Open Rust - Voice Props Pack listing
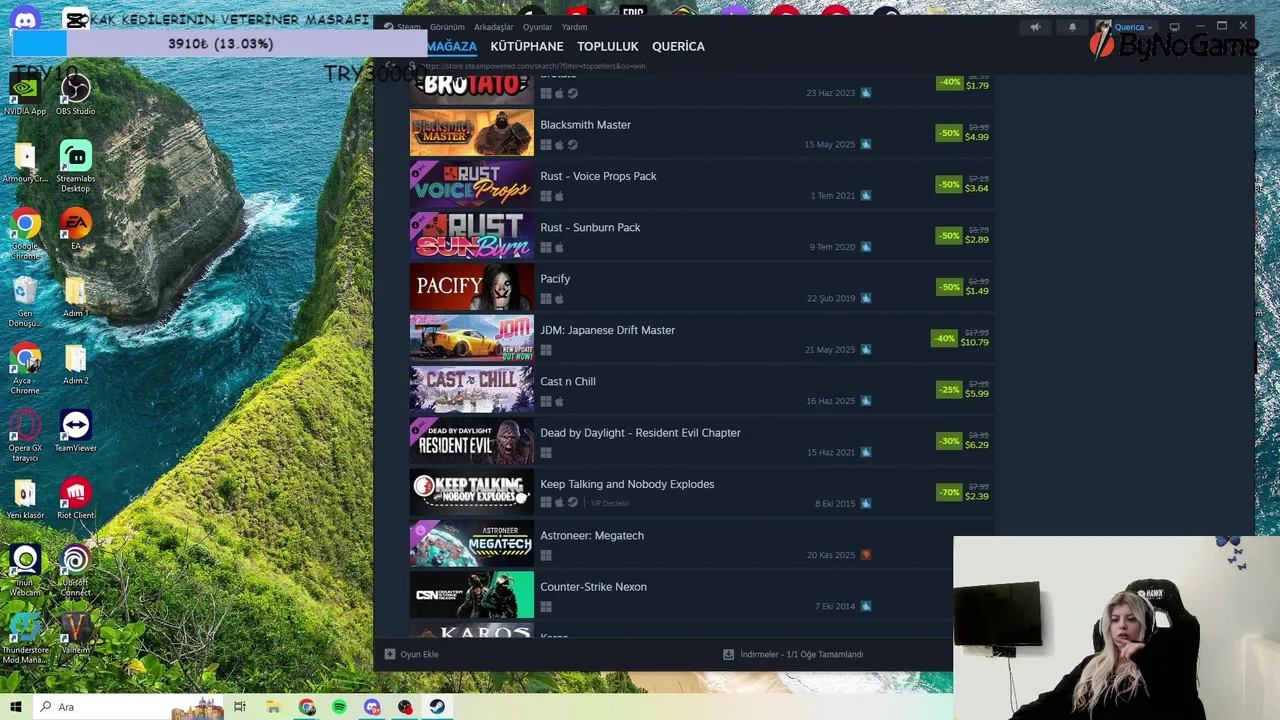The image size is (1280, 720). point(702,184)
